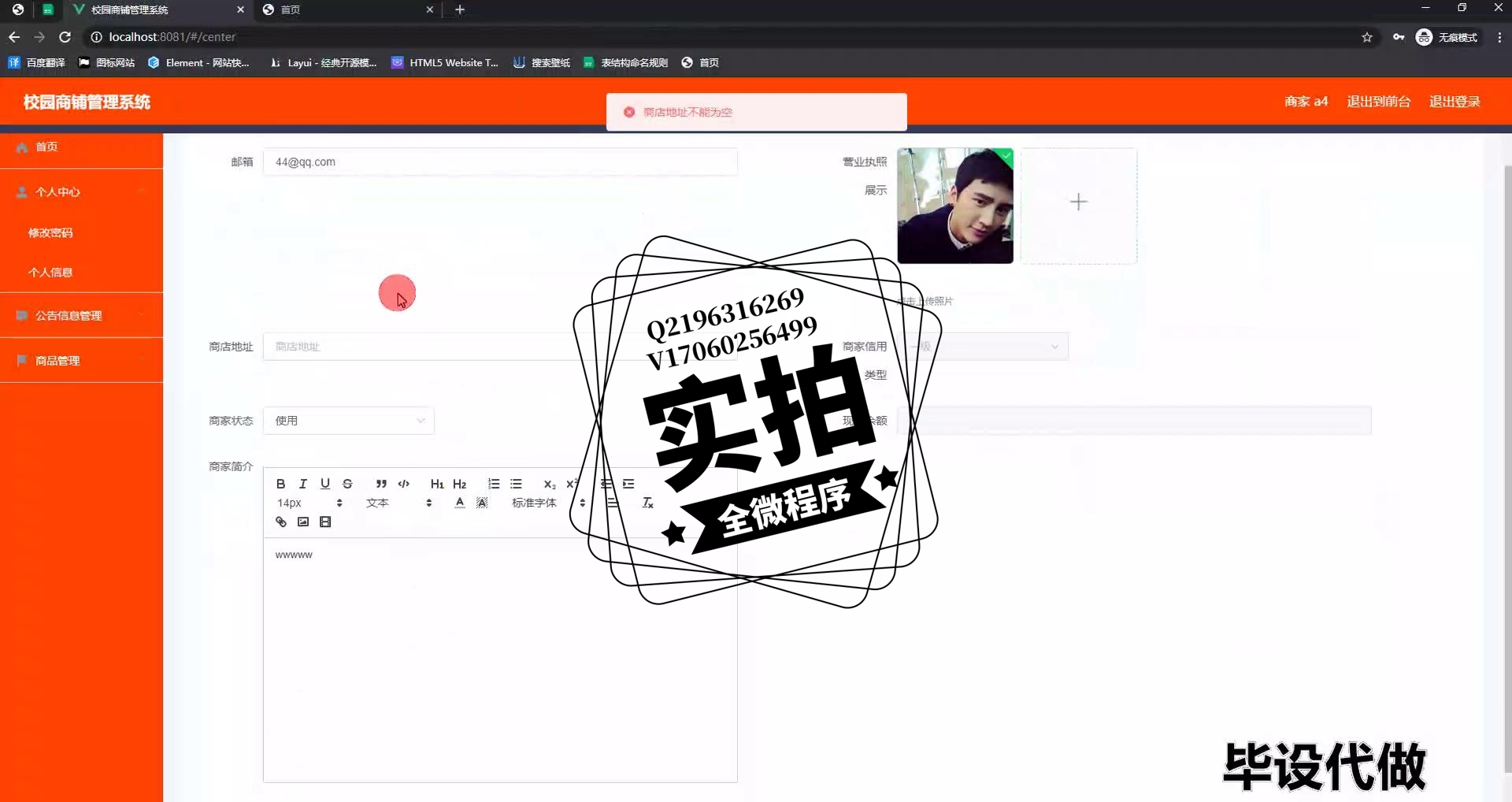Open the 商家状态 dropdown showing 使用
Image resolution: width=1512 pixels, height=802 pixels.
[348, 421]
